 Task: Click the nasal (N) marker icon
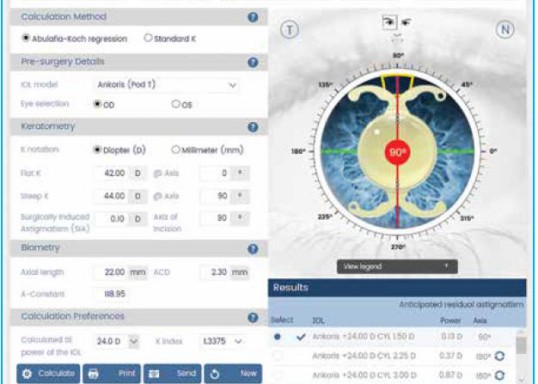[505, 30]
